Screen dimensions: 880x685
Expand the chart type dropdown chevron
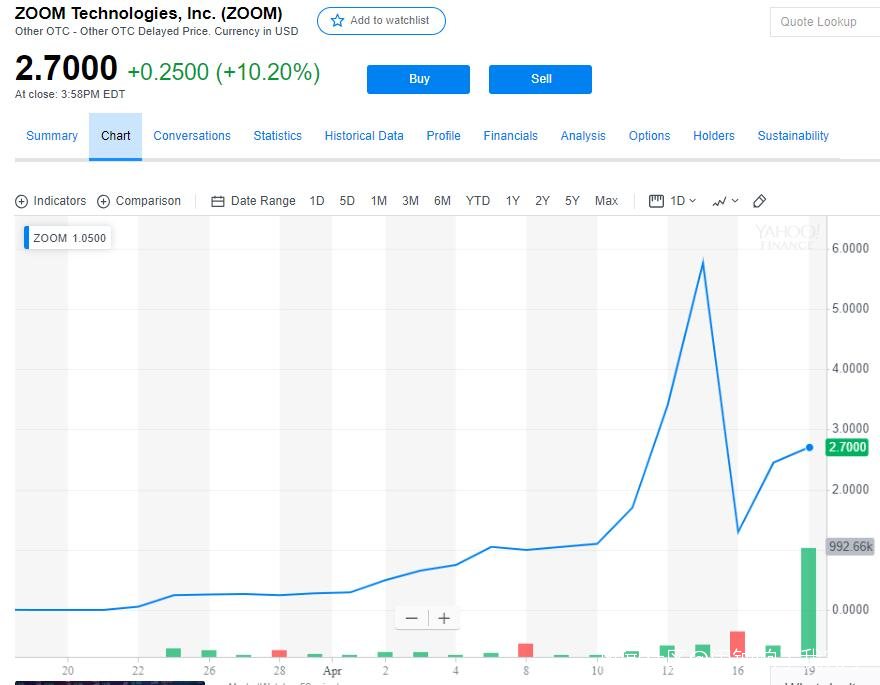click(x=735, y=201)
